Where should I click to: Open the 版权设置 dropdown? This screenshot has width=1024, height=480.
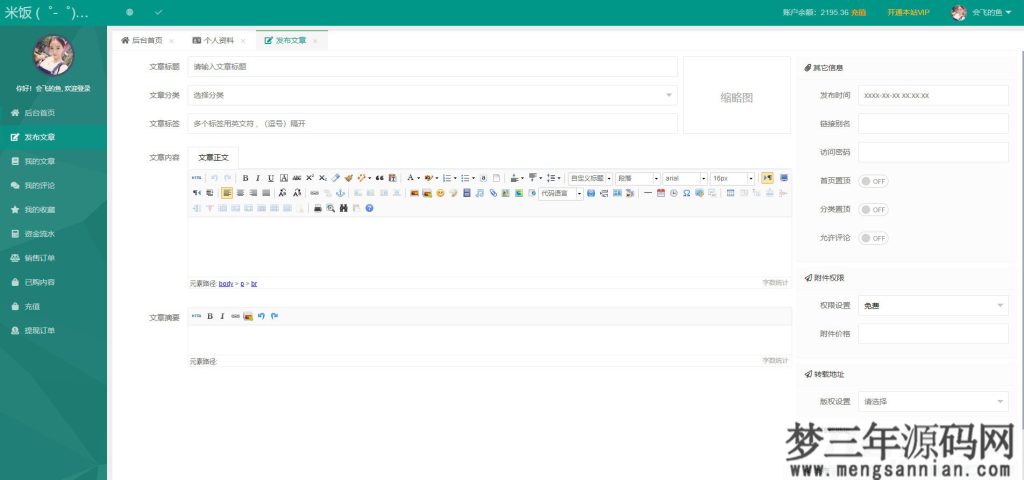point(933,402)
